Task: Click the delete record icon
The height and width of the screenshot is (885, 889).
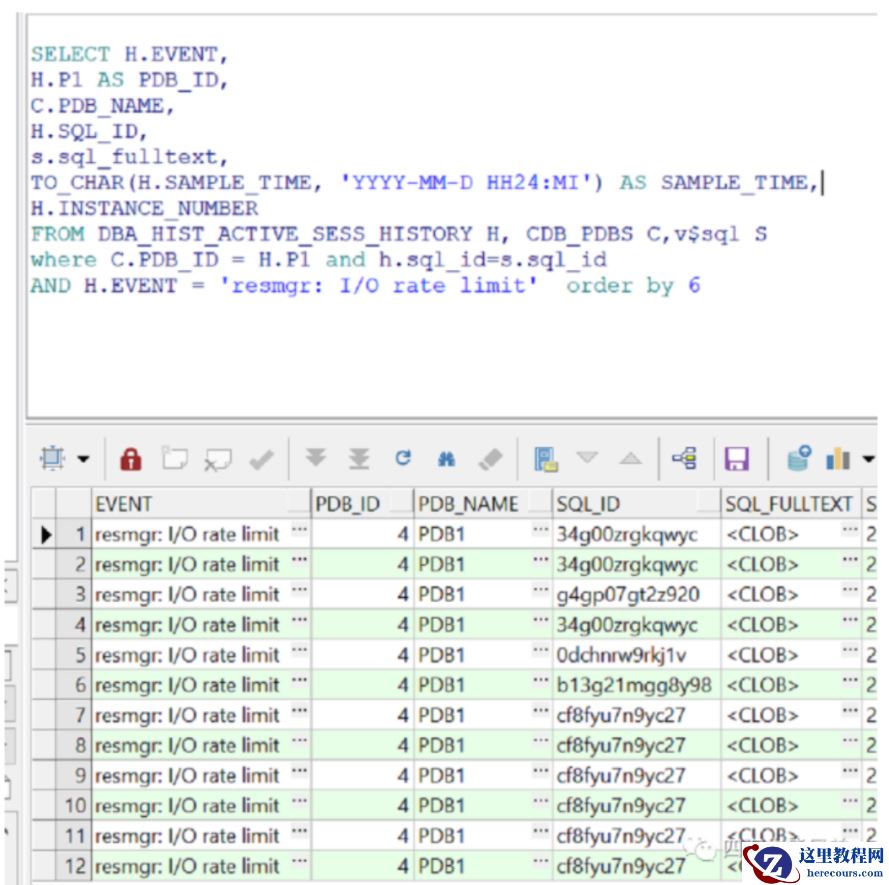Action: 218,459
